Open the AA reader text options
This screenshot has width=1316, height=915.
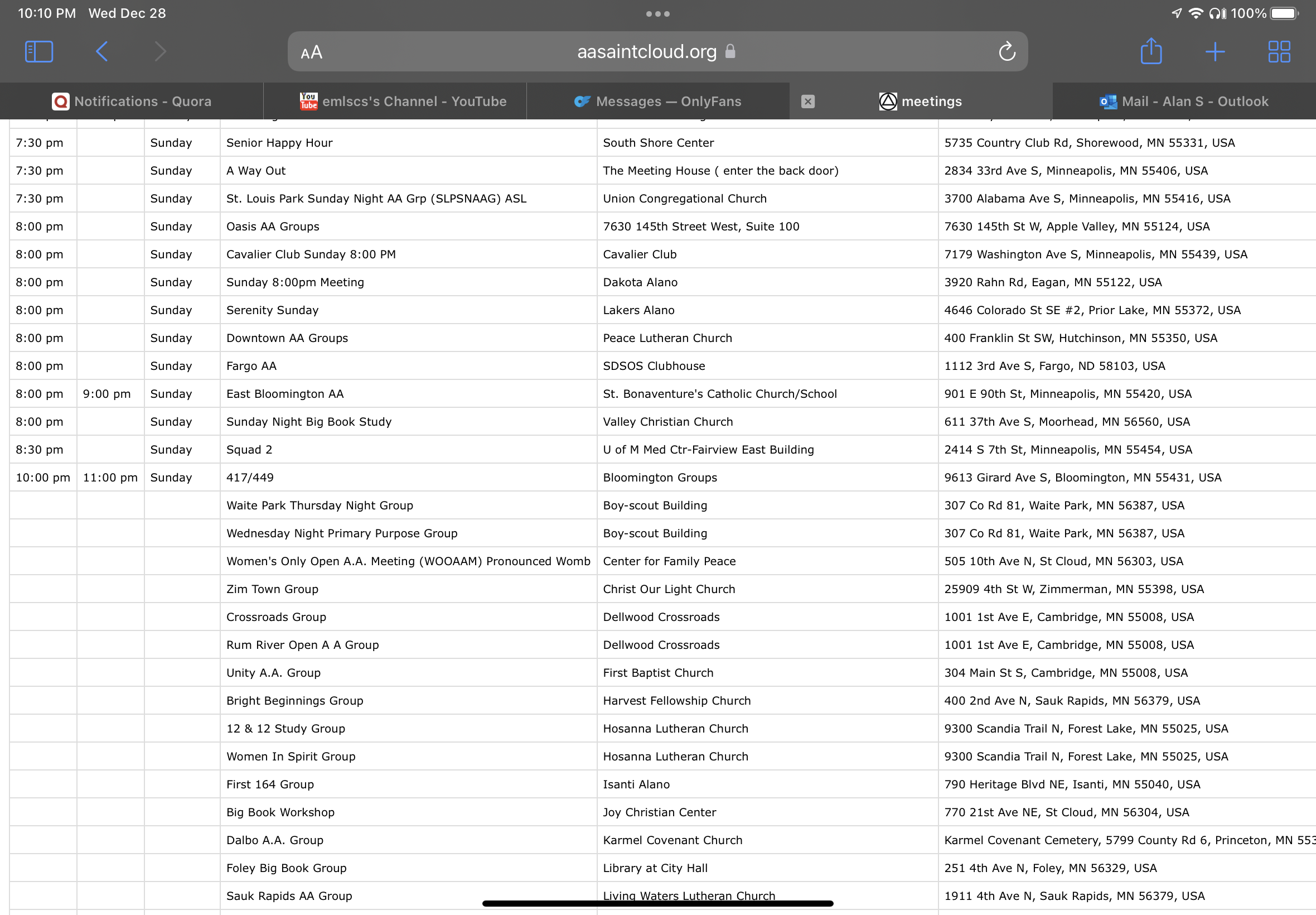pyautogui.click(x=312, y=53)
